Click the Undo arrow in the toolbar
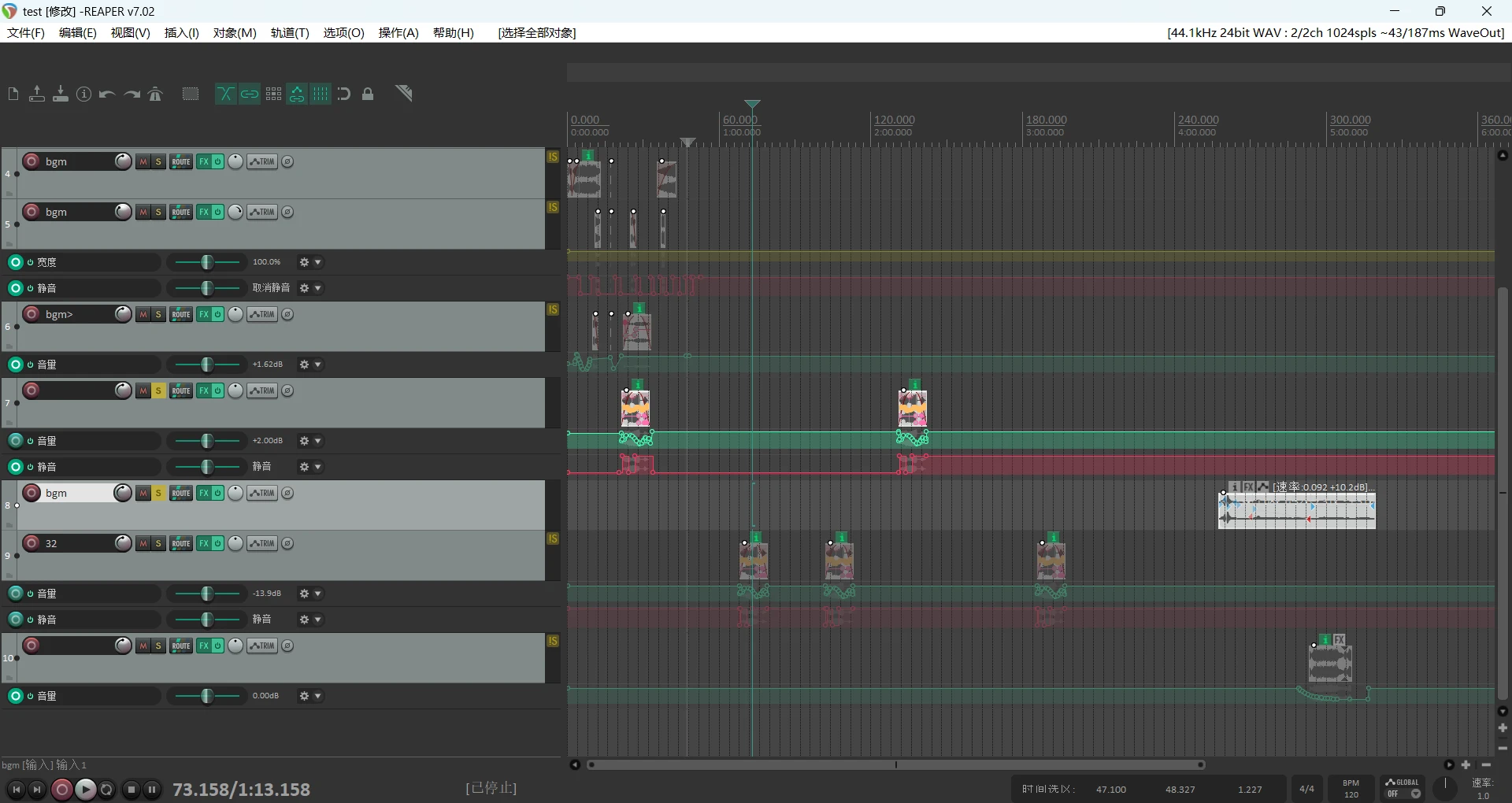 click(x=107, y=94)
